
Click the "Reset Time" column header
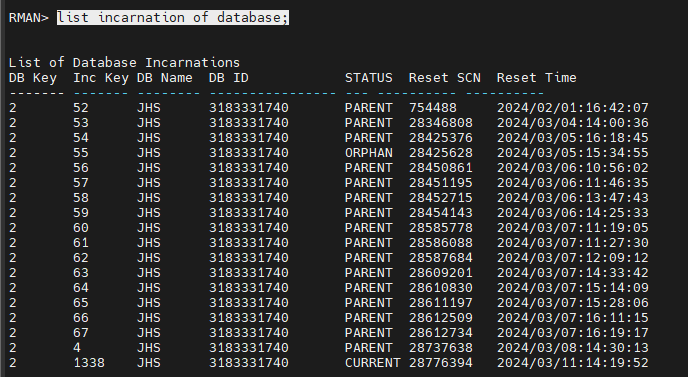coord(536,78)
